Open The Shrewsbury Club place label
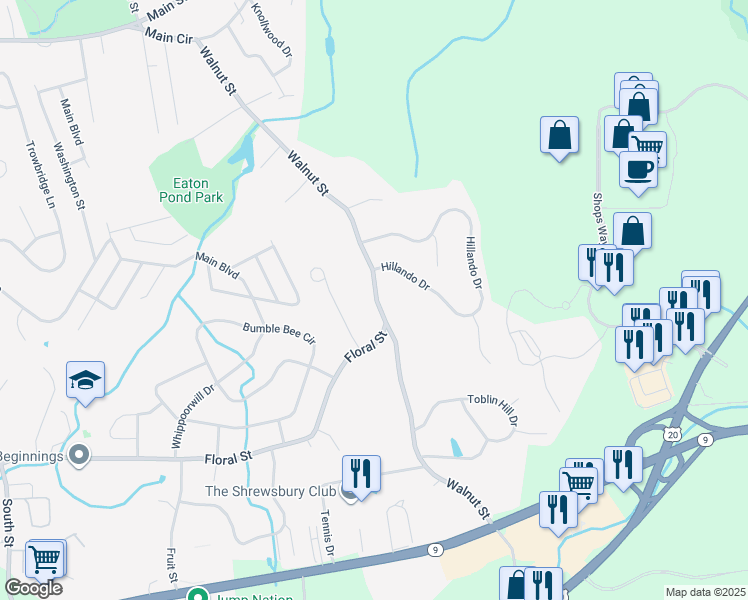Image resolution: width=748 pixels, height=600 pixels. tap(270, 491)
